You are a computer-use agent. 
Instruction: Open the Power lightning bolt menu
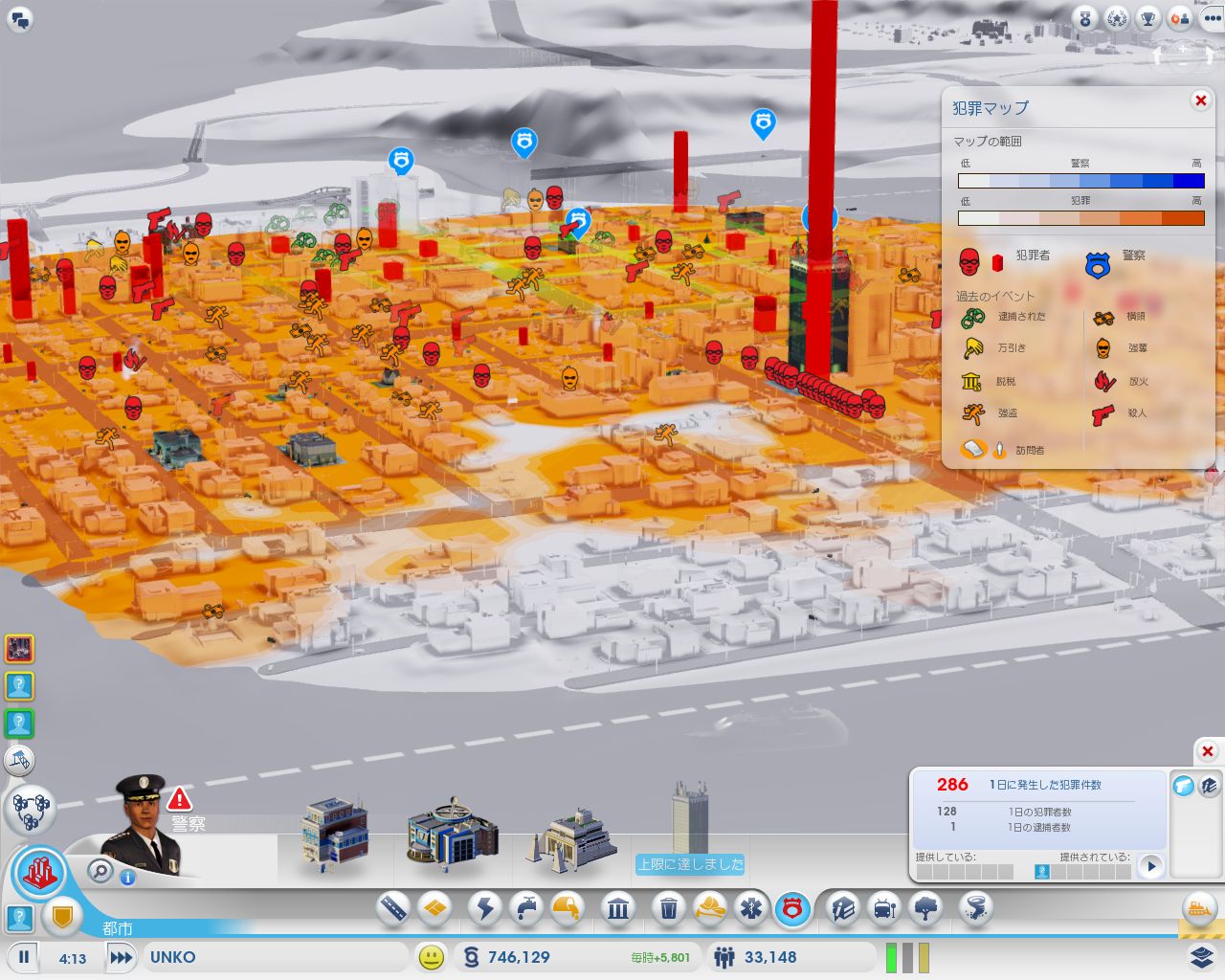point(485,907)
